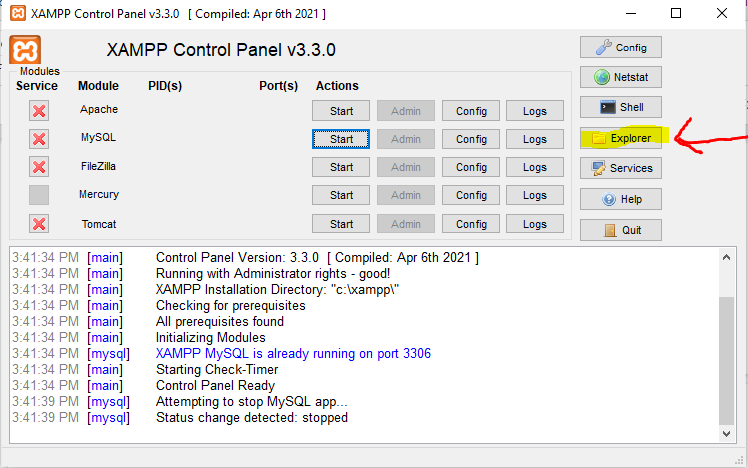Toggle the Mercury service grey box
This screenshot has width=748, height=468.
coord(39,195)
